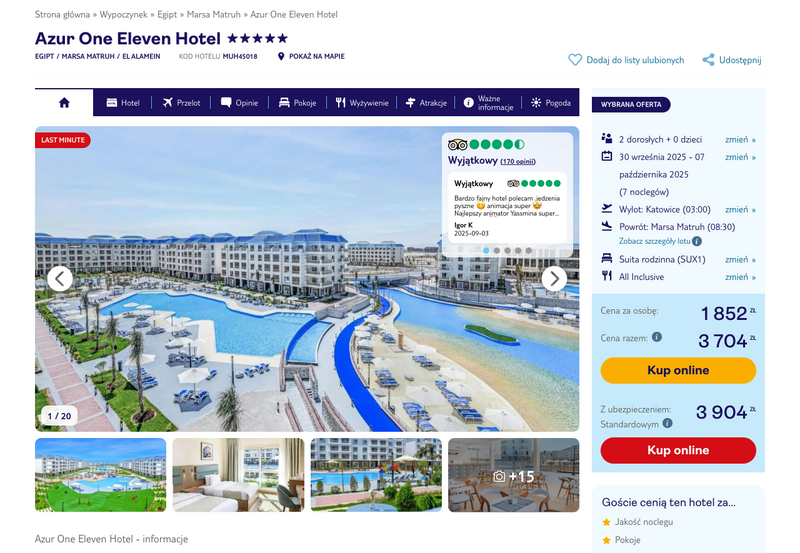Select second dot in review carousel

[x=497, y=250]
